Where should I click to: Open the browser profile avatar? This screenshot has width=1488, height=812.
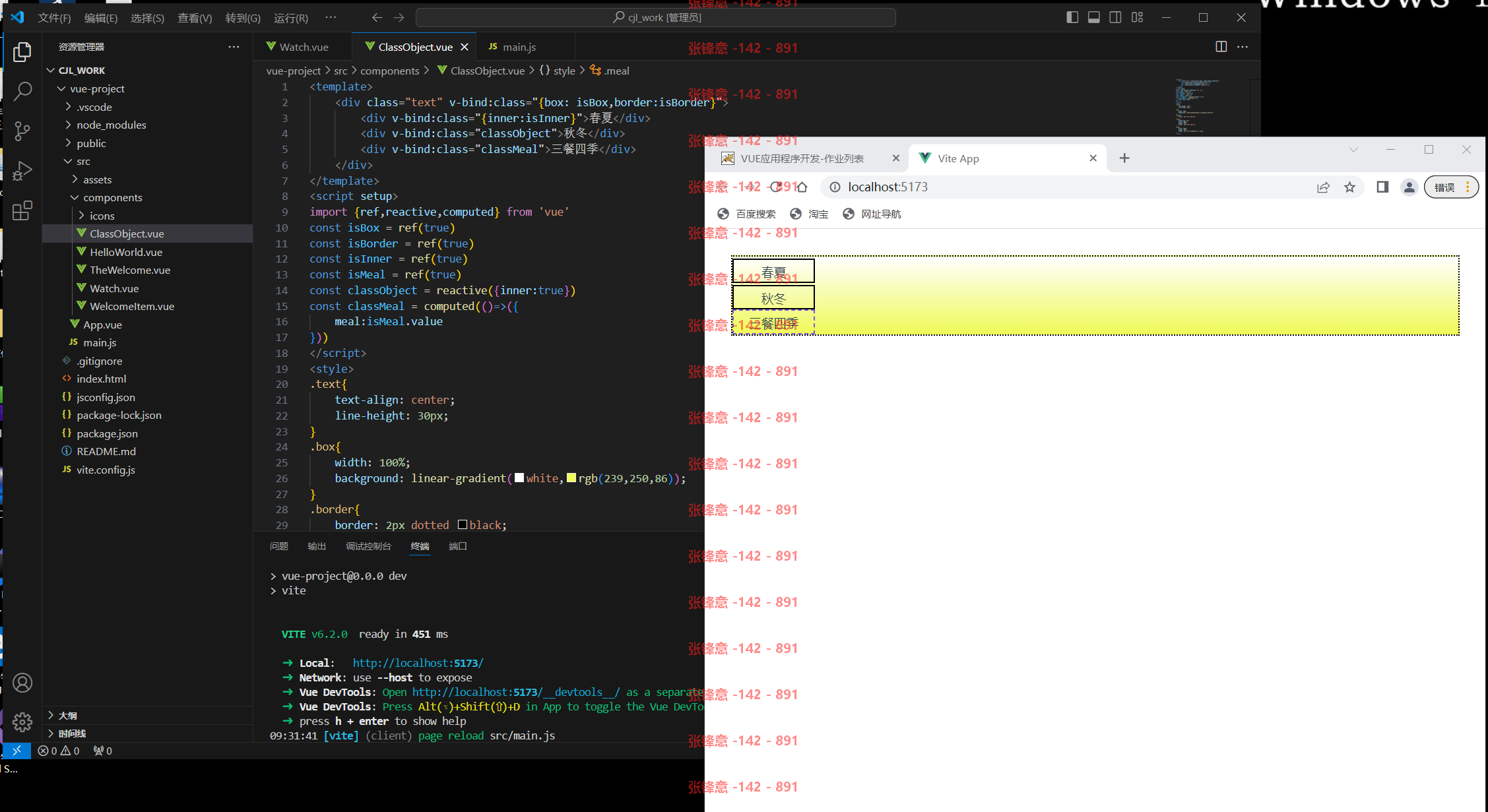coord(1409,187)
